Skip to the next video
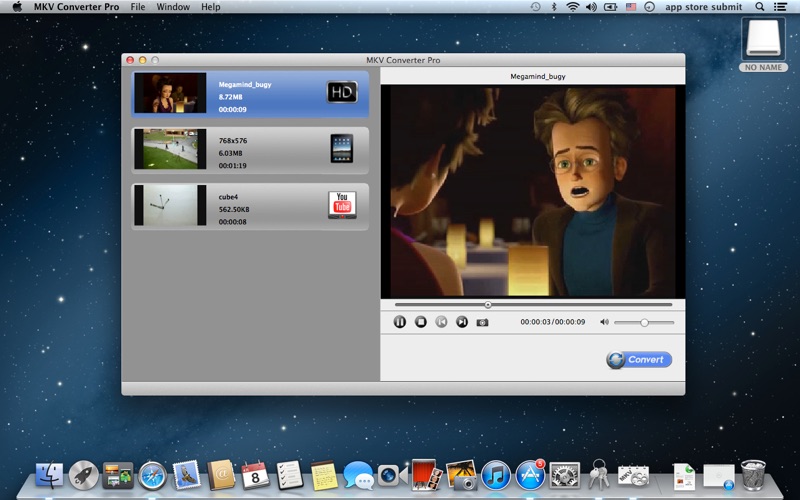800x500 pixels. coord(462,322)
